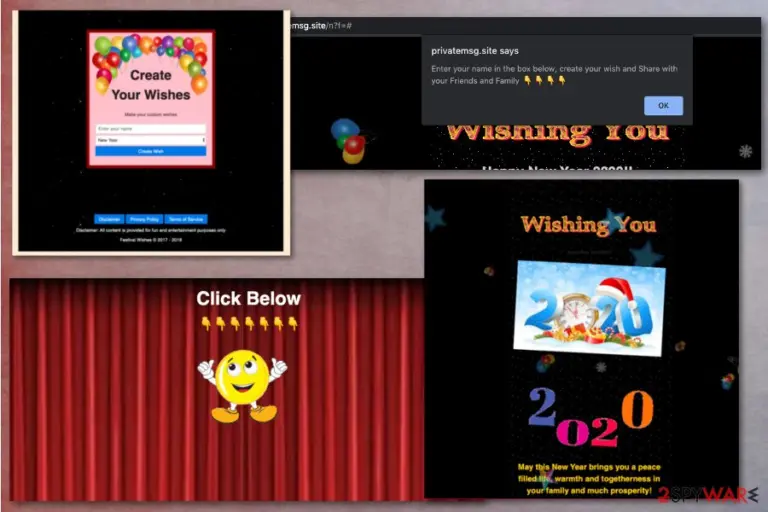This screenshot has height=512, width=768.
Task: Click the 'Click Below' heading text
Action: [248, 298]
